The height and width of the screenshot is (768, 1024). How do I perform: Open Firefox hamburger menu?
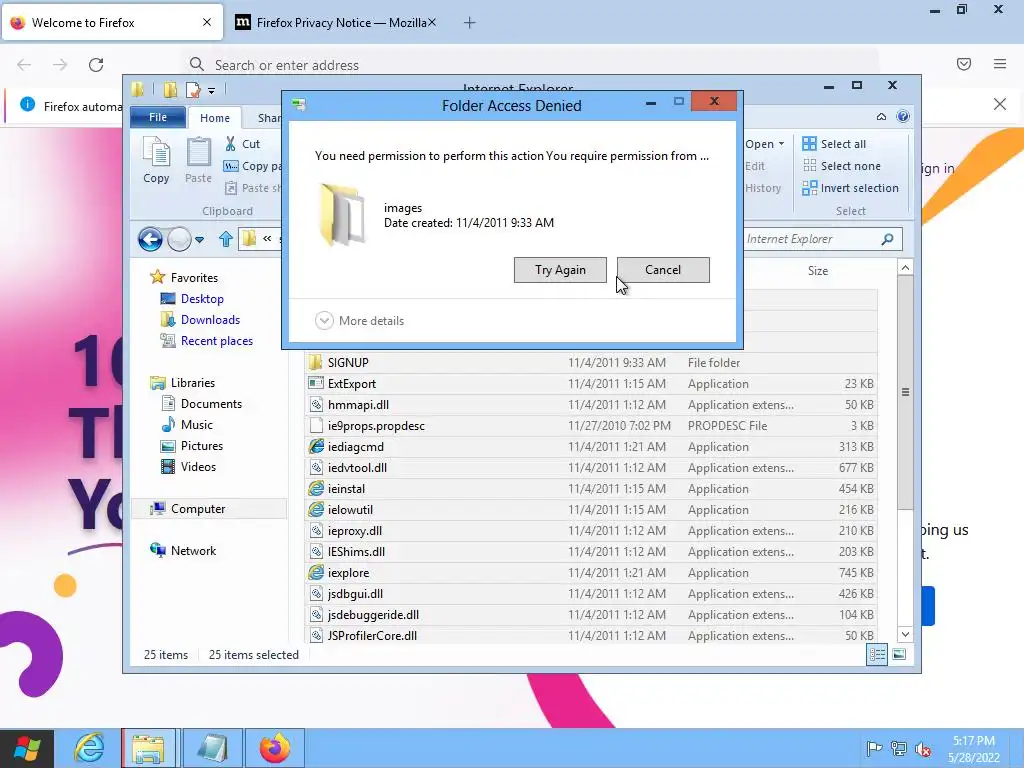(1000, 64)
